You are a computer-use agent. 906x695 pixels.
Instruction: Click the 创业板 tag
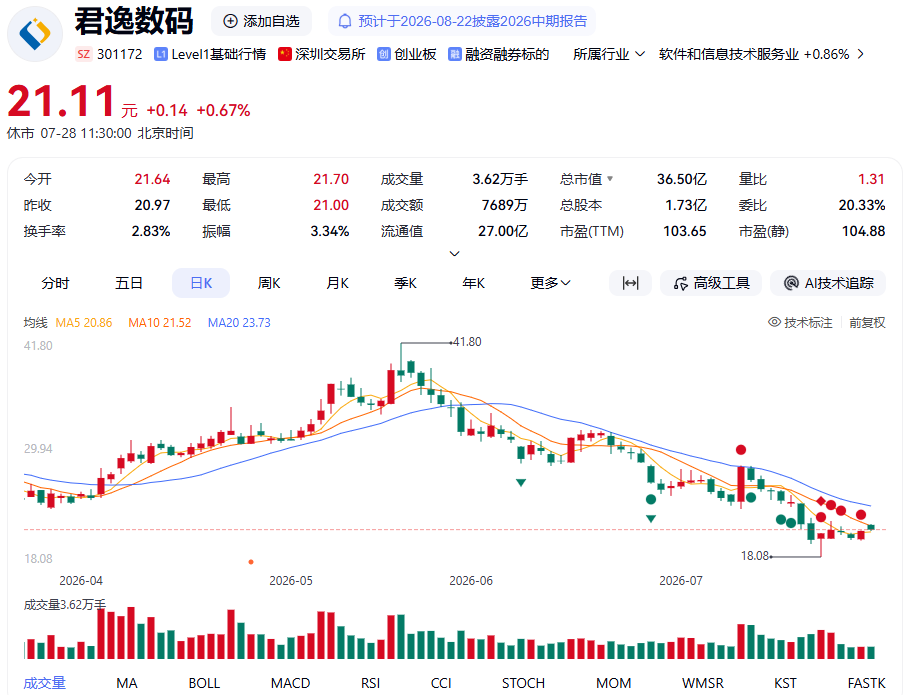[407, 54]
